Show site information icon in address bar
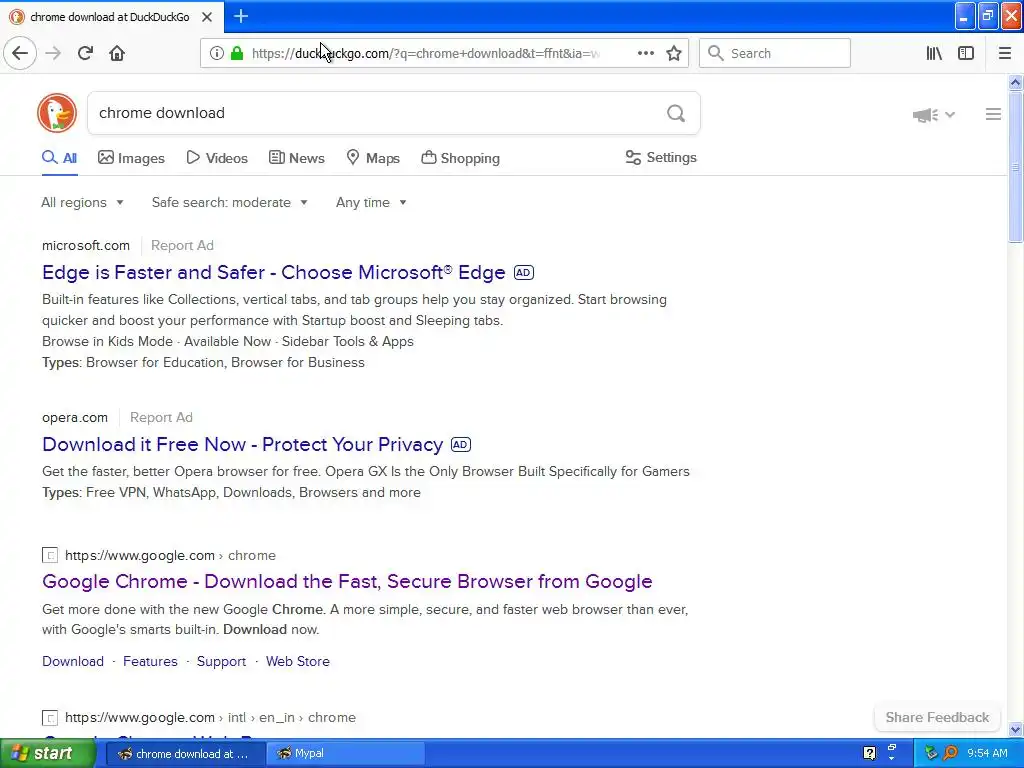The image size is (1024, 768). coord(217,54)
